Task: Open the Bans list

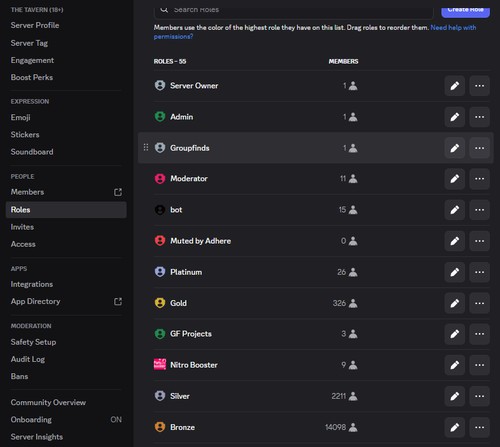Action: coord(19,377)
